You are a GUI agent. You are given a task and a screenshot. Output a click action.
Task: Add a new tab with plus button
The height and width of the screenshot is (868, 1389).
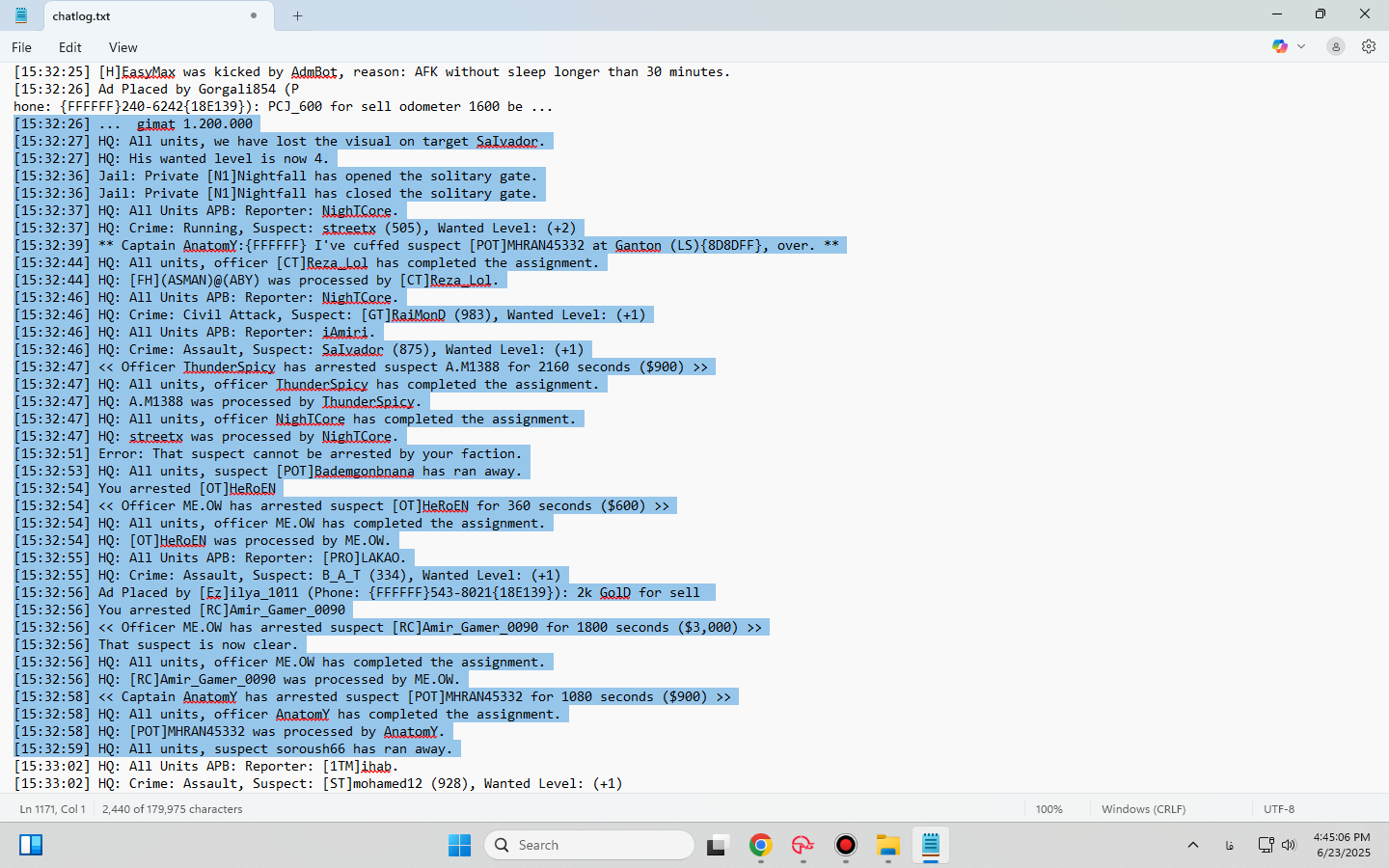(297, 15)
